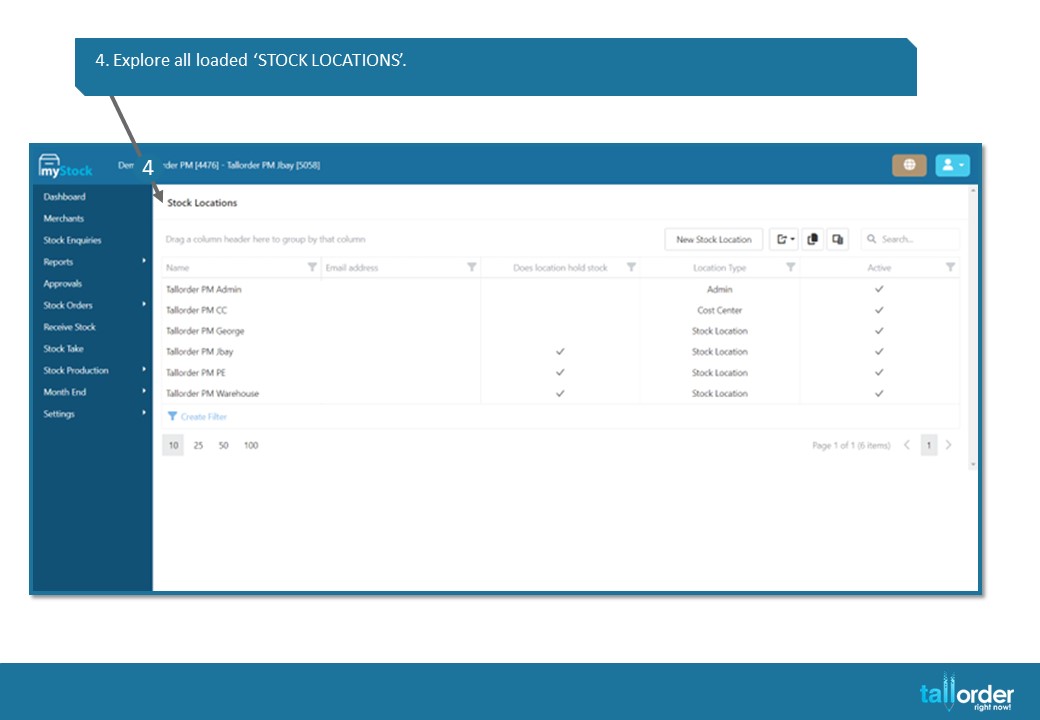Expand the Settings sidebar menu
The image size is (1040, 720).
92,414
